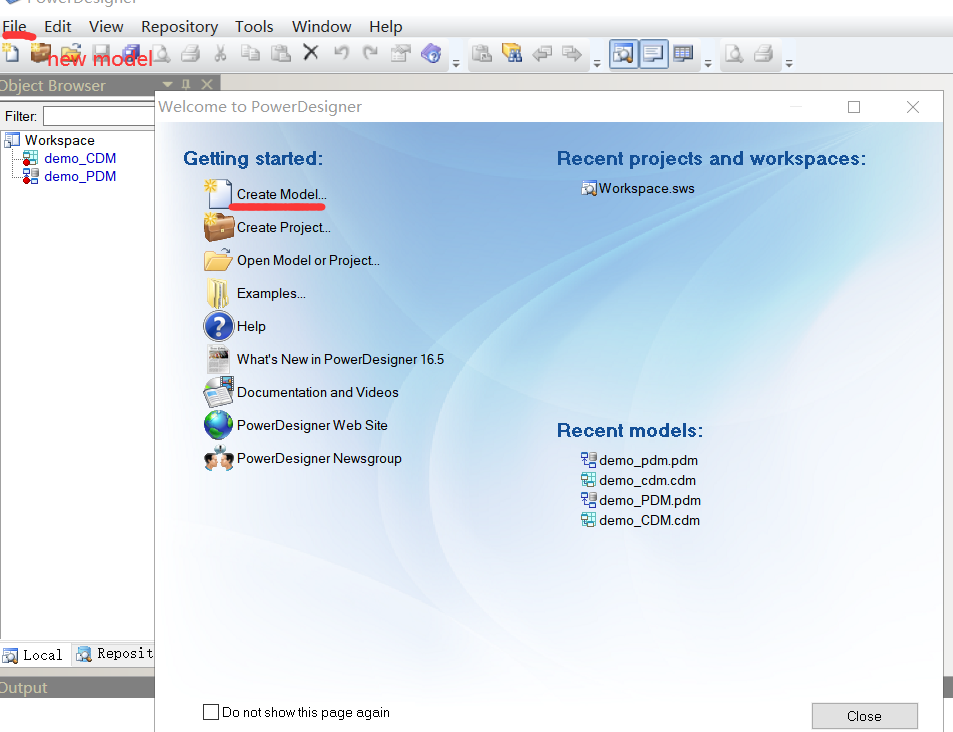Click the blue question mark Help icon
953x732 pixels.
click(x=218, y=326)
